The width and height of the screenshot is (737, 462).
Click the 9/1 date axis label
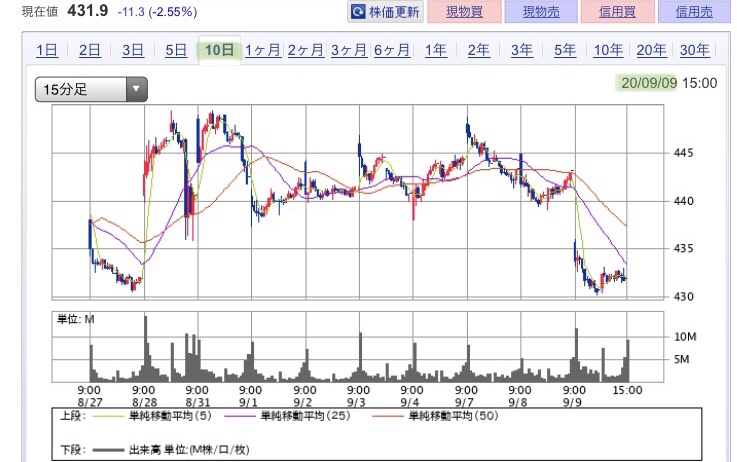point(248,403)
